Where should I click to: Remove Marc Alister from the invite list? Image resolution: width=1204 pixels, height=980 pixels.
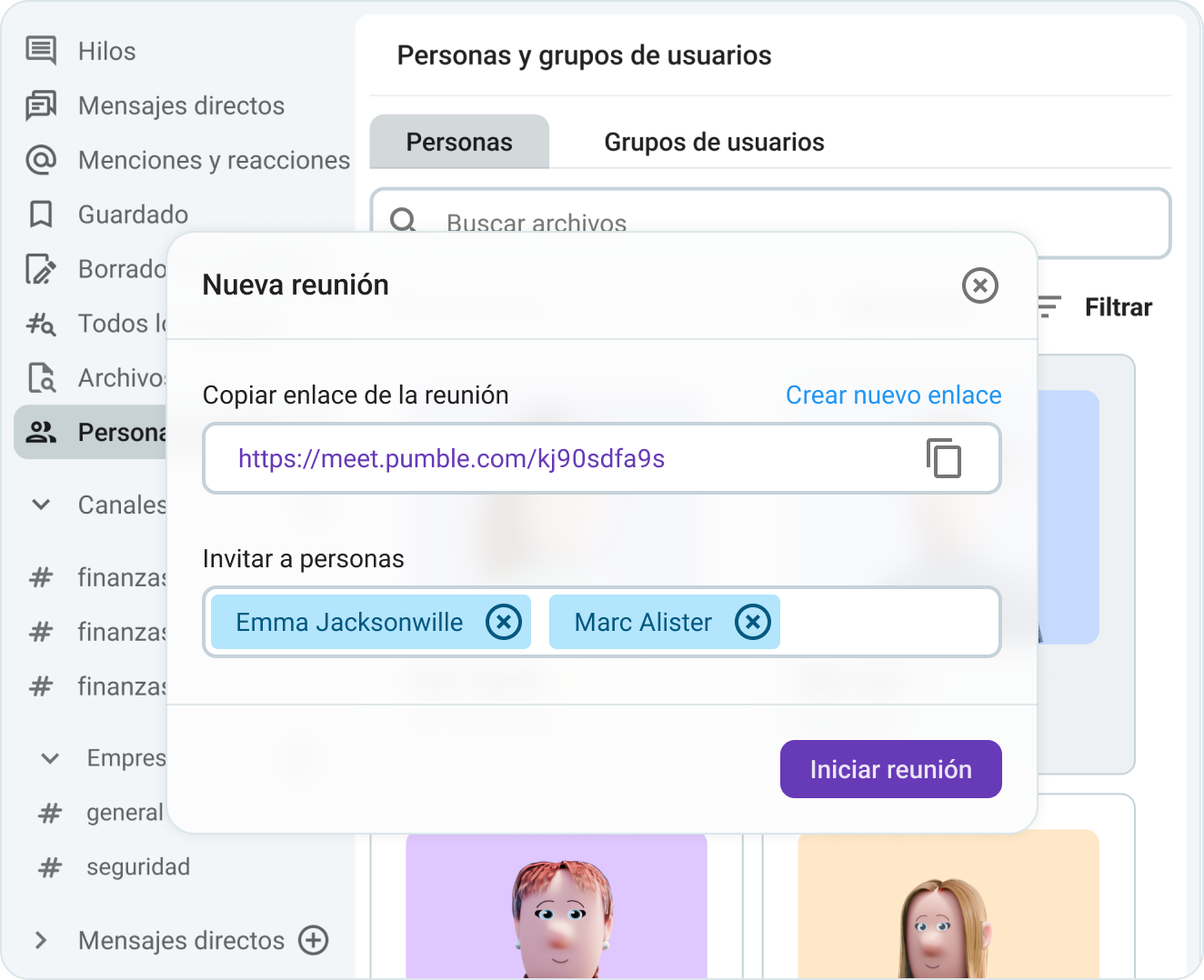[x=753, y=622]
